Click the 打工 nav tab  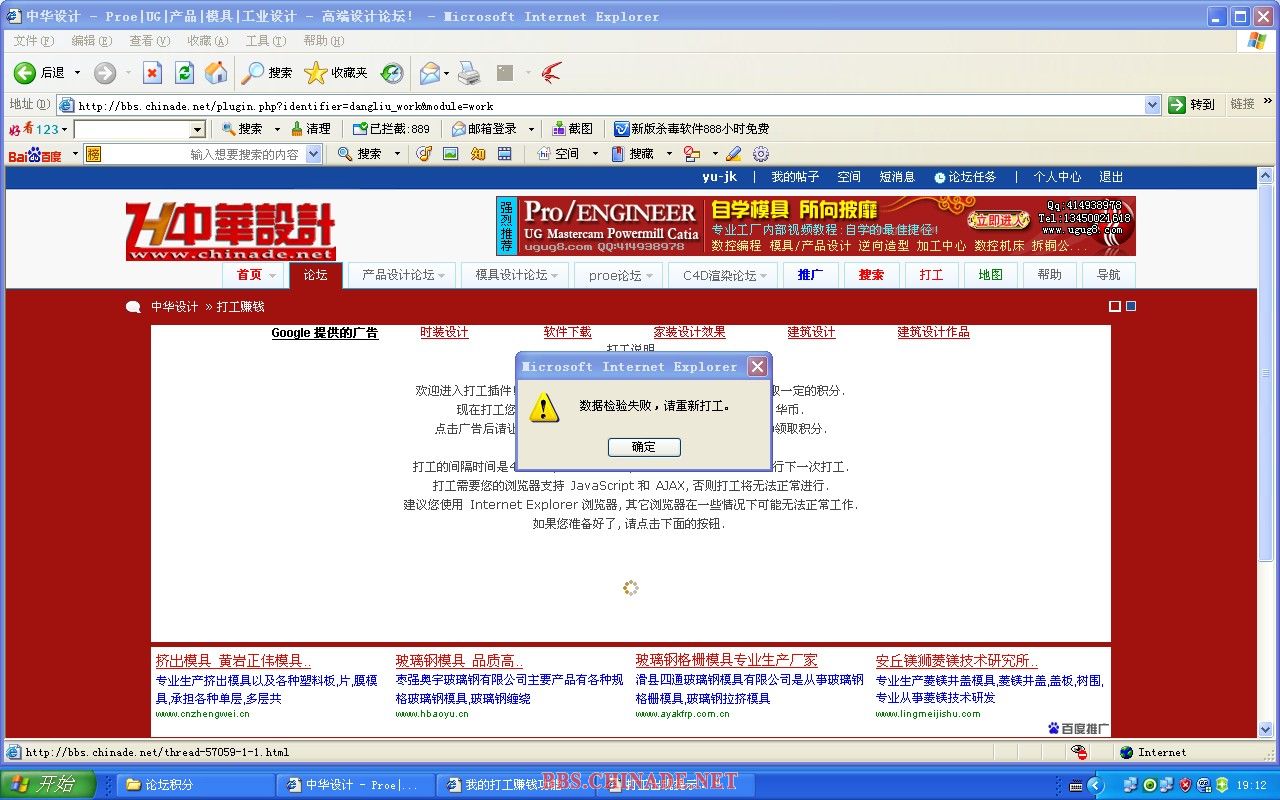point(931,275)
